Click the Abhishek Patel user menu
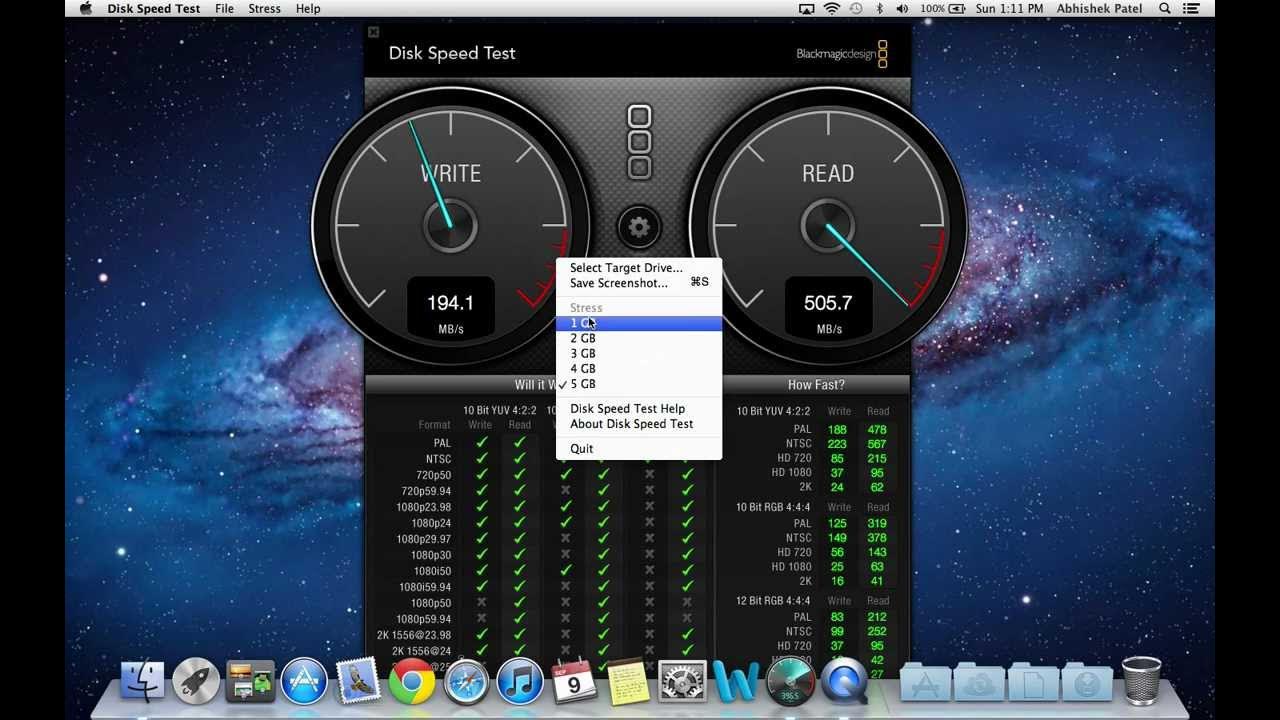This screenshot has height=720, width=1280. 1100,9
